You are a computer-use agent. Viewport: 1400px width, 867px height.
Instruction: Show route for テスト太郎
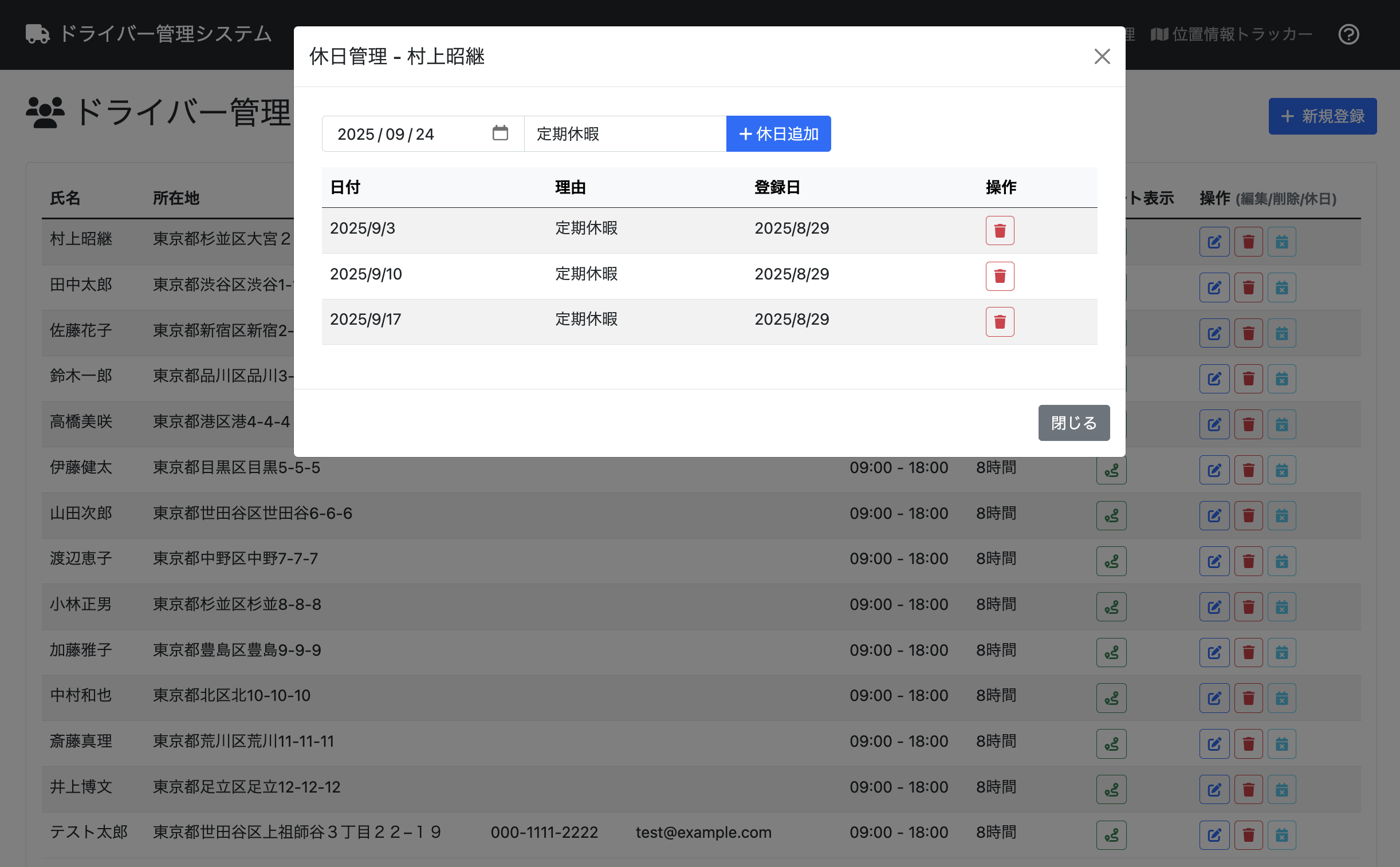pos(1111,835)
